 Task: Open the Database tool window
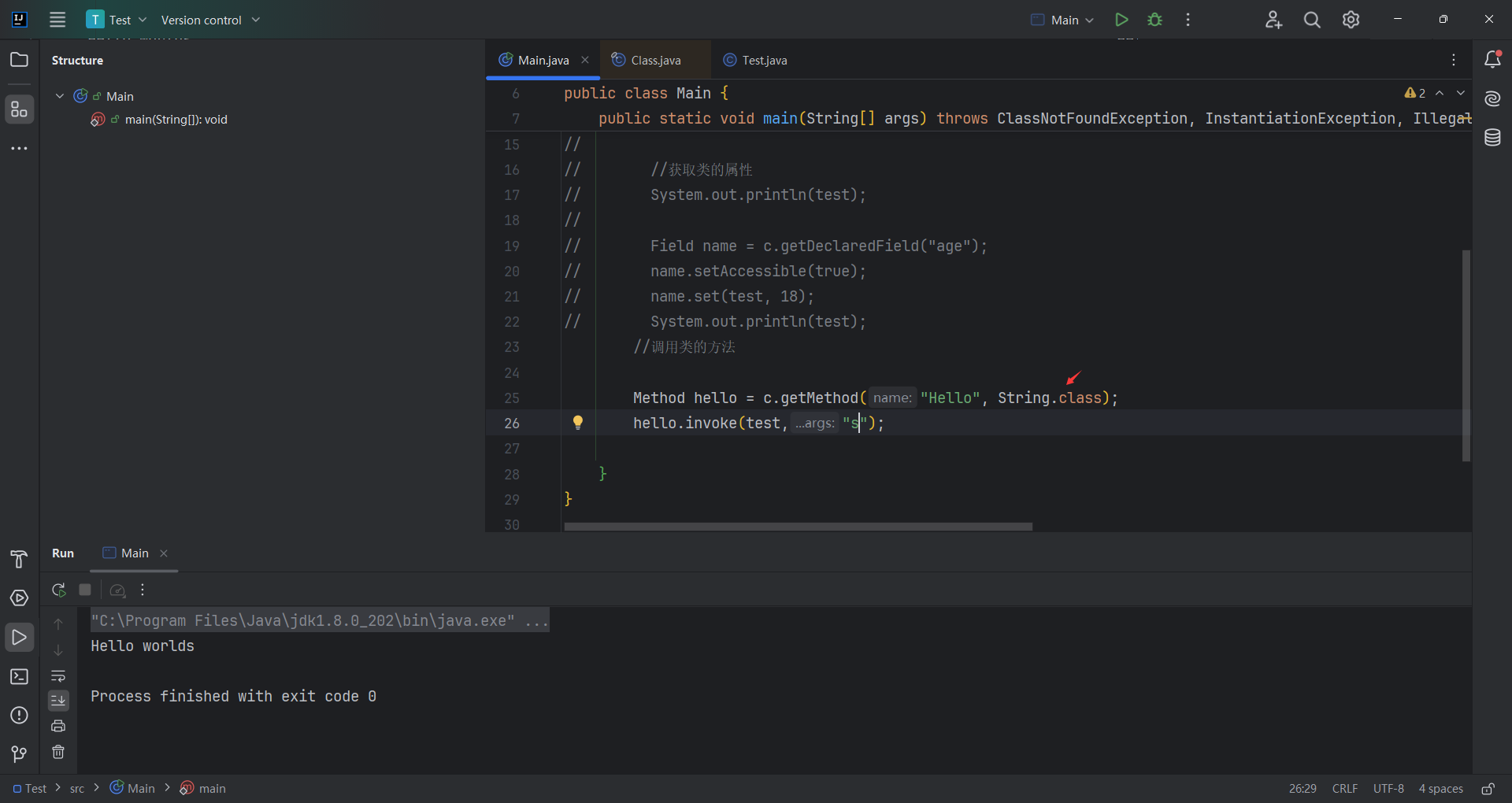1492,138
